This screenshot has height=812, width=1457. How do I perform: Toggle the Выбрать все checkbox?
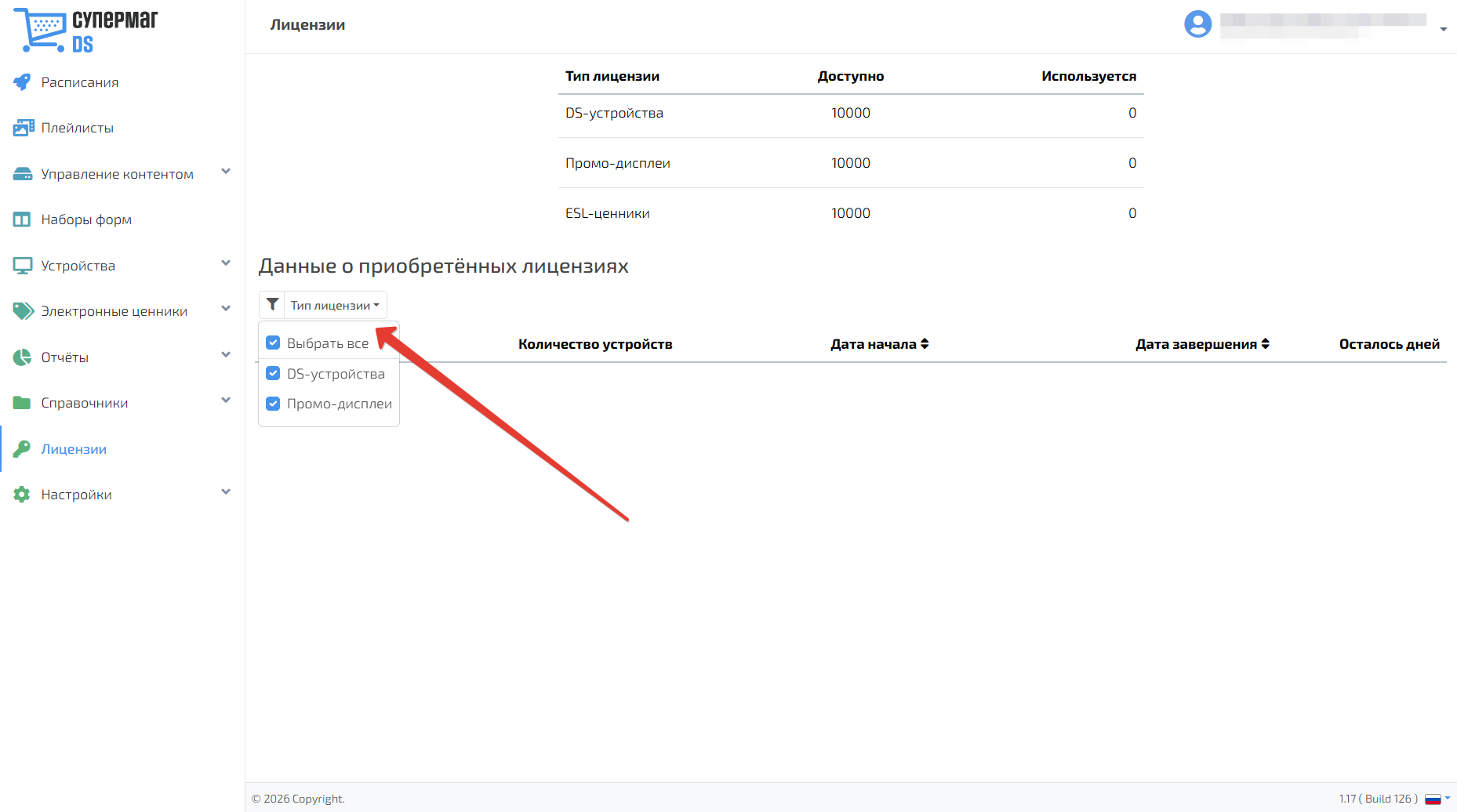click(273, 343)
